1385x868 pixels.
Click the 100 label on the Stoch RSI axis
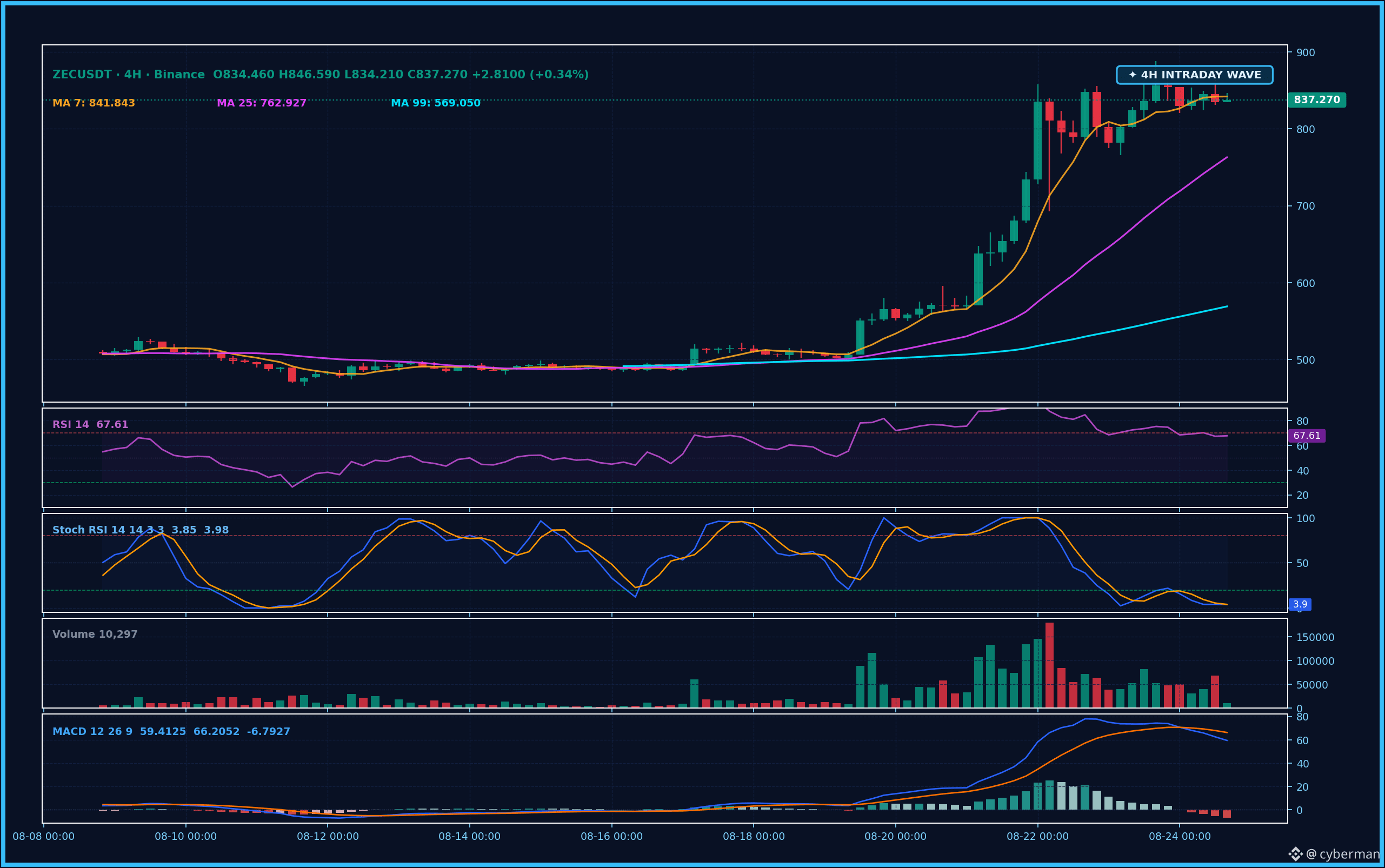coord(1306,519)
